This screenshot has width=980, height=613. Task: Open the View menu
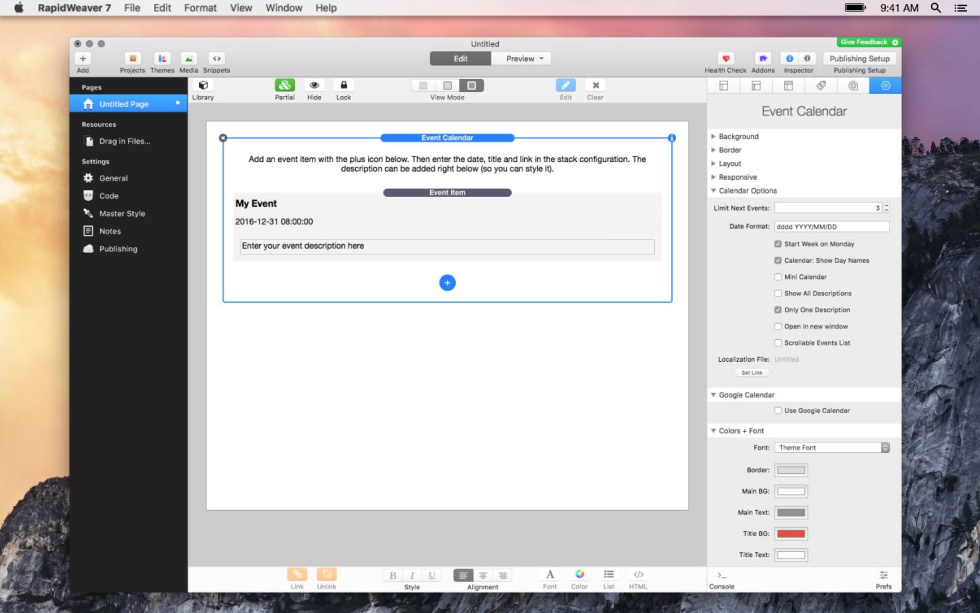tap(241, 7)
